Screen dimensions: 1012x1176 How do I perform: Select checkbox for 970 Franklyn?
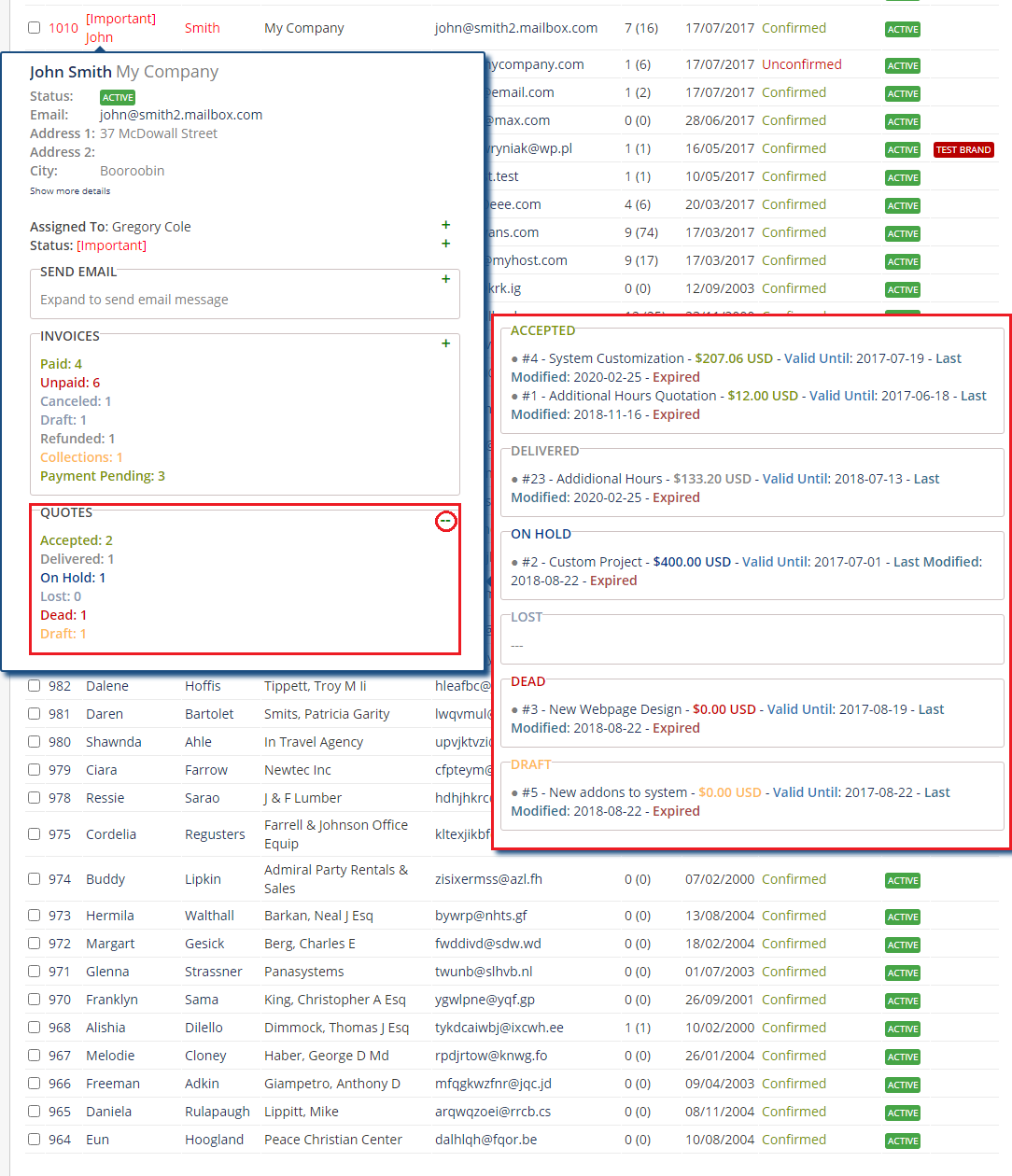pyautogui.click(x=34, y=1000)
